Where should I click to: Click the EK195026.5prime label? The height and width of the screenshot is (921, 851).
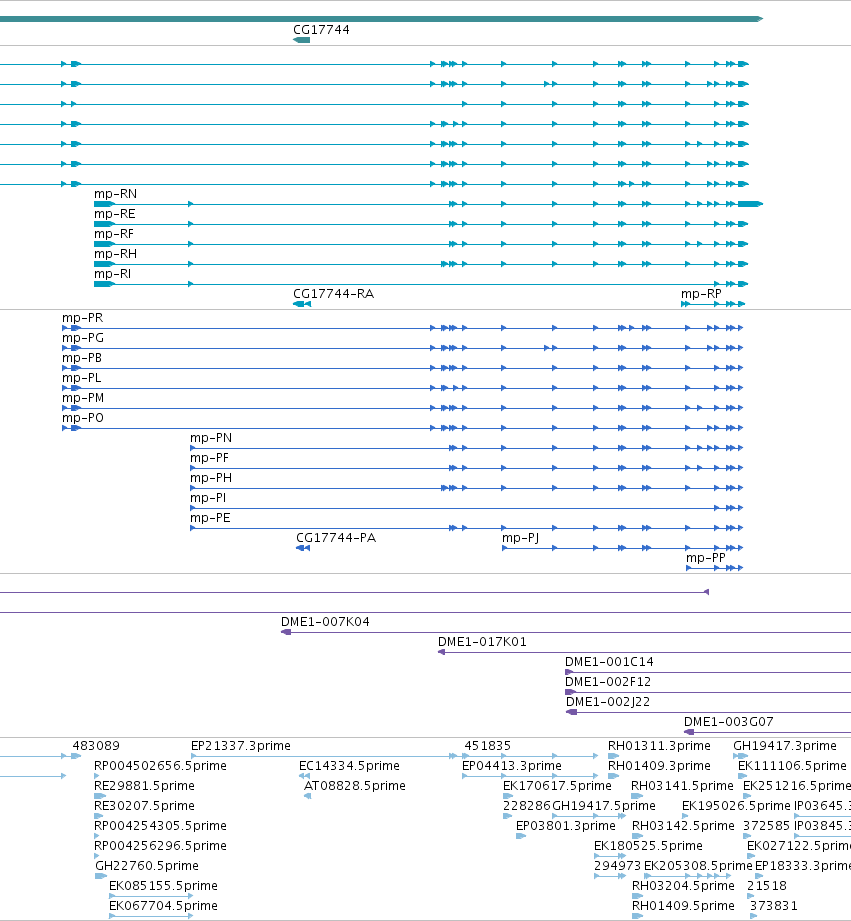(736, 805)
